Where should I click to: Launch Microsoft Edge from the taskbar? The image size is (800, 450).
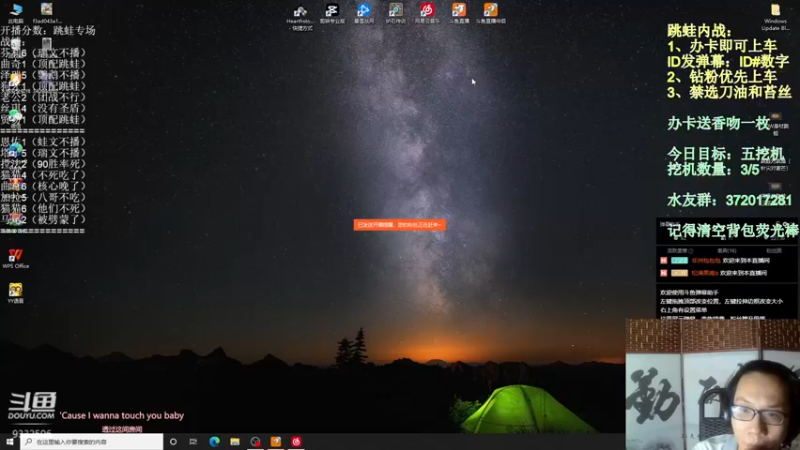pyautogui.click(x=214, y=442)
